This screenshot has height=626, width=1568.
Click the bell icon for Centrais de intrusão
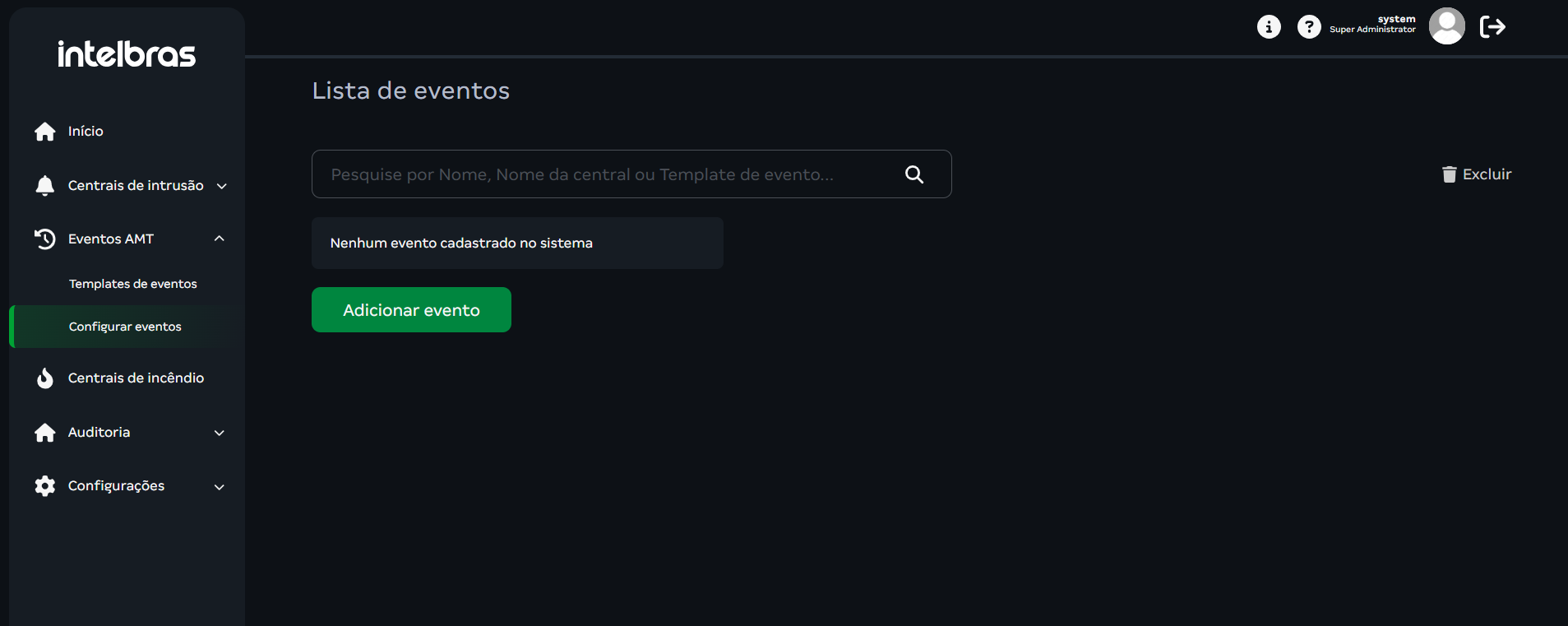point(45,186)
